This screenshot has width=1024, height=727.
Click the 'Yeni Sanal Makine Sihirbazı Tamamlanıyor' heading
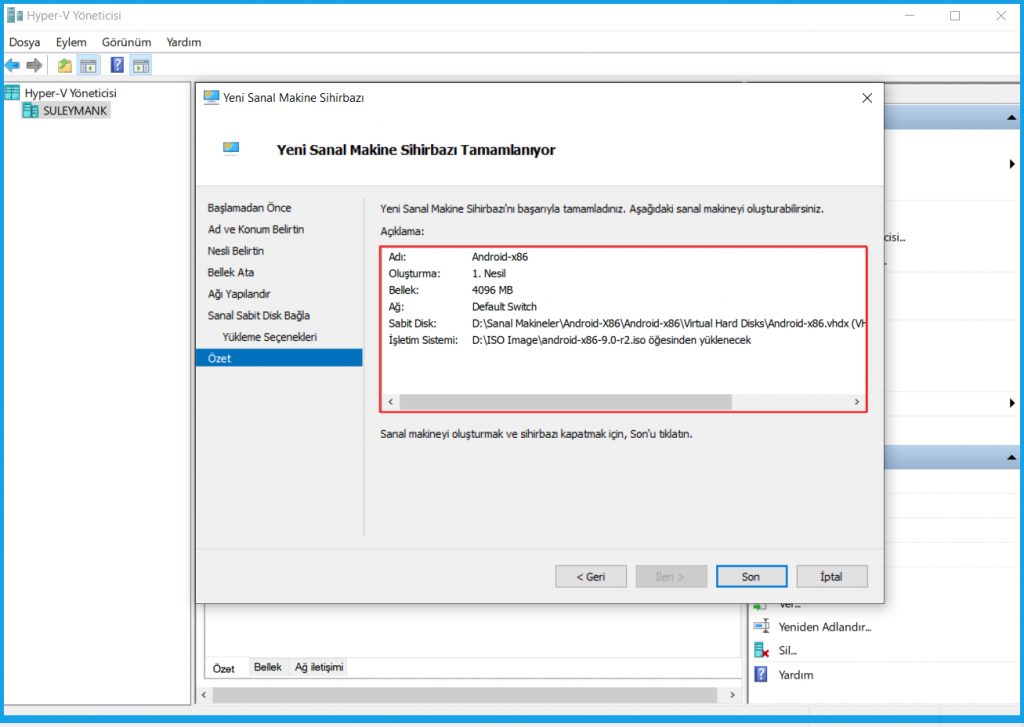[416, 150]
